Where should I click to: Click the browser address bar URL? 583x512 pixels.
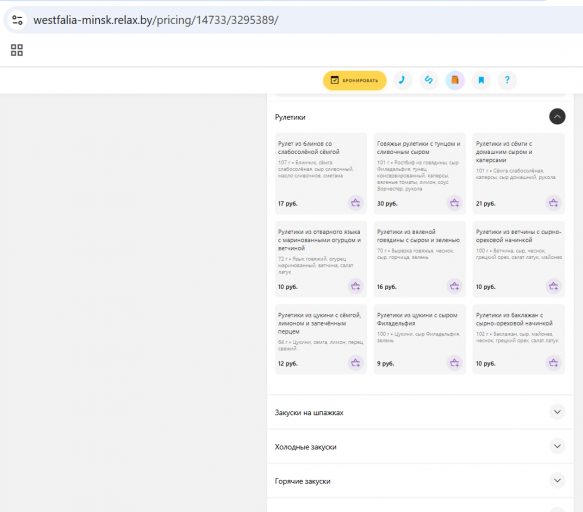(156, 20)
